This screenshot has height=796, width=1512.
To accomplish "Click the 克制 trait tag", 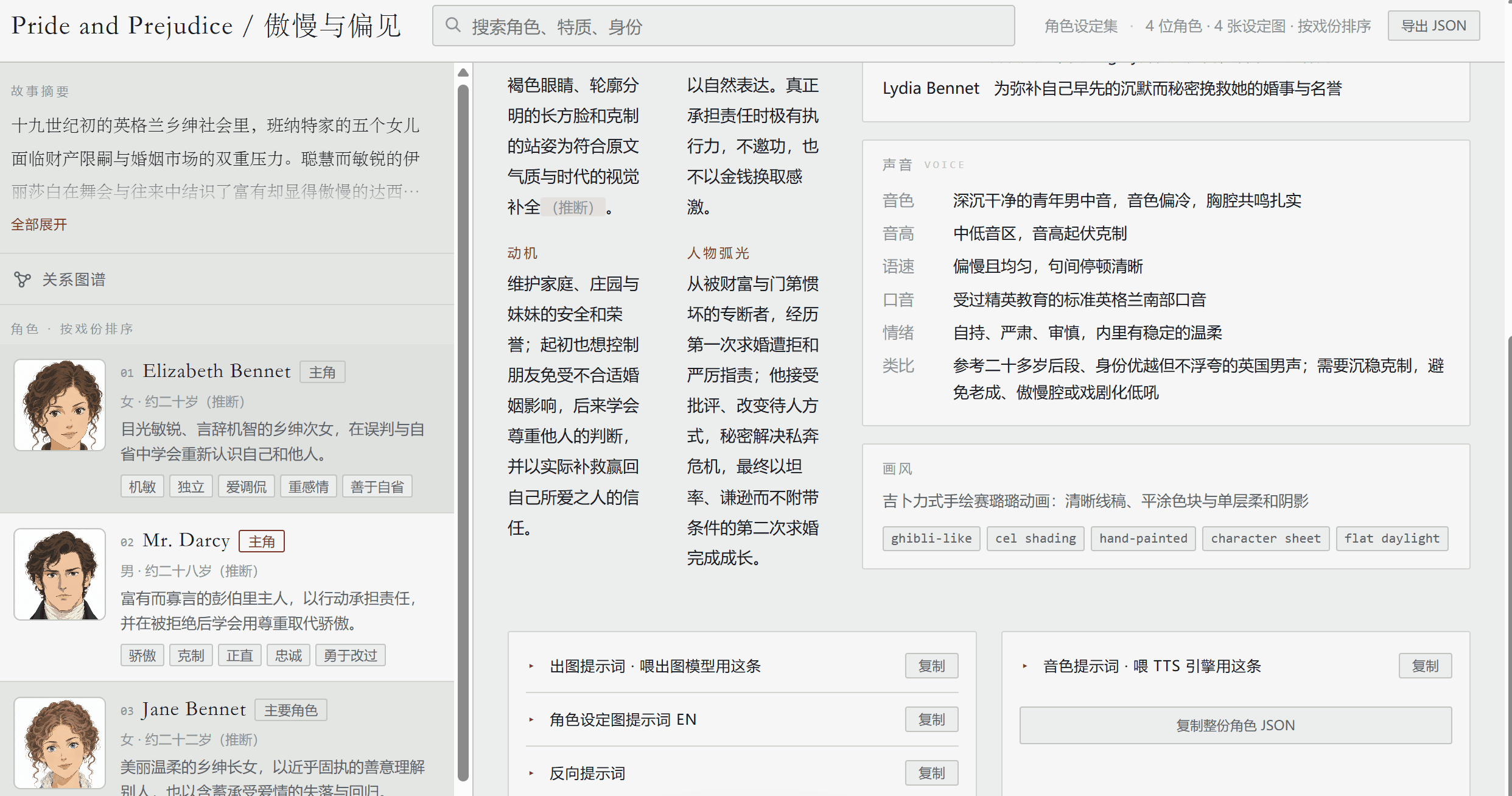I will click(x=191, y=655).
